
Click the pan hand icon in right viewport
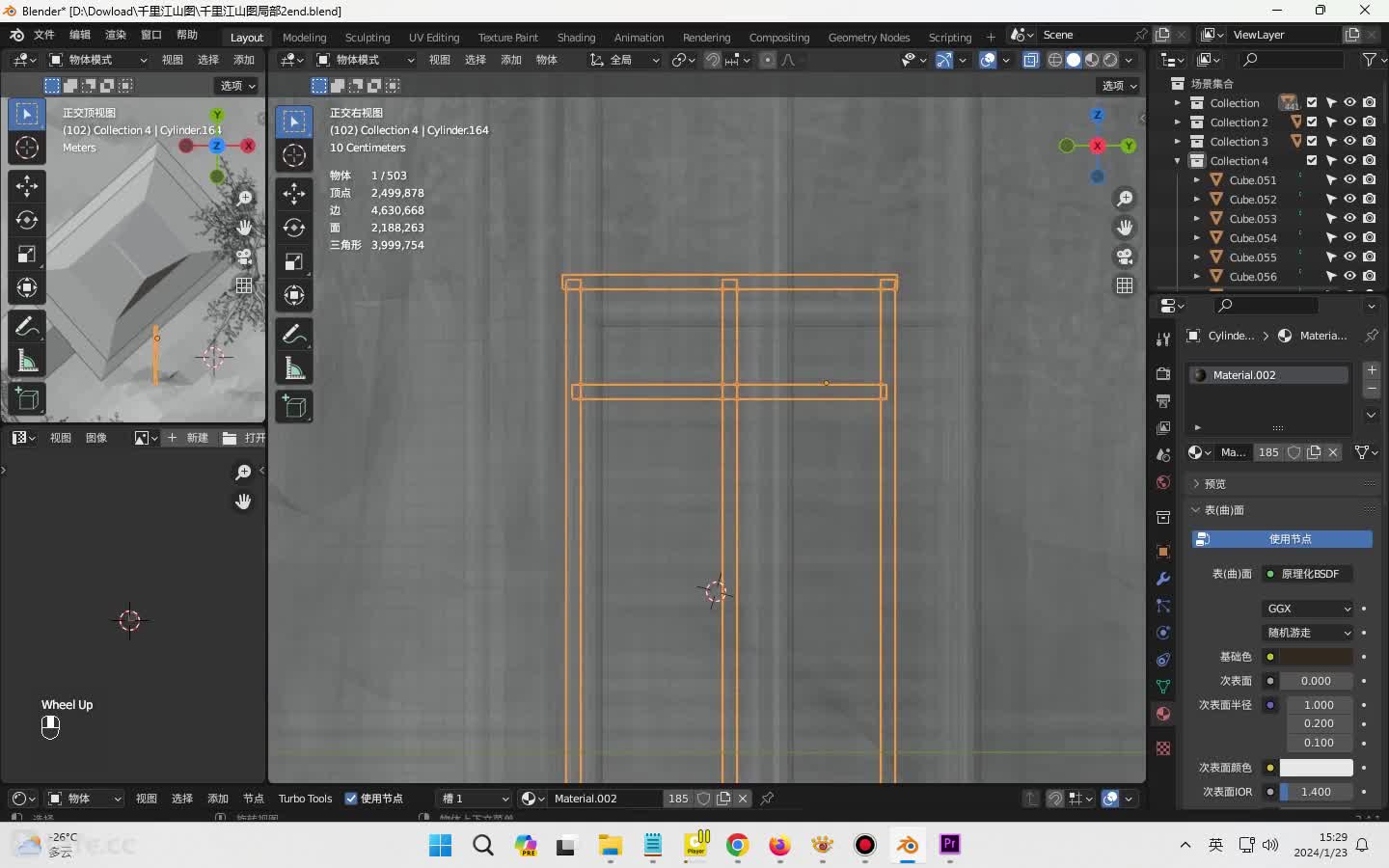(1125, 228)
